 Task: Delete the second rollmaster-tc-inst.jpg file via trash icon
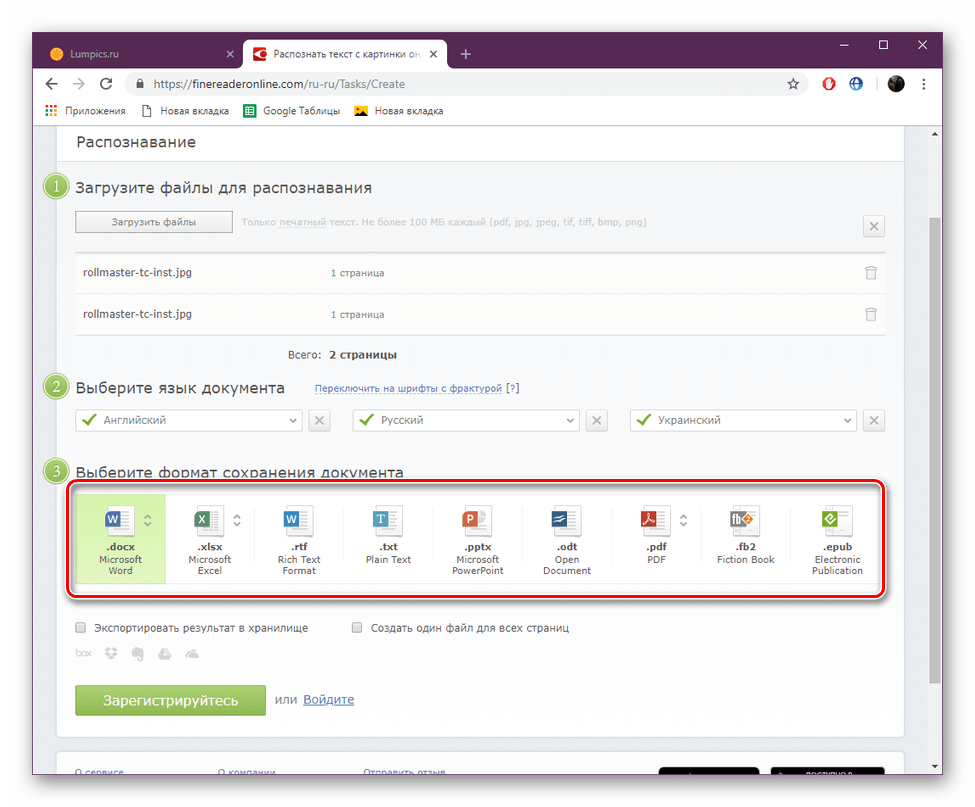(871, 314)
